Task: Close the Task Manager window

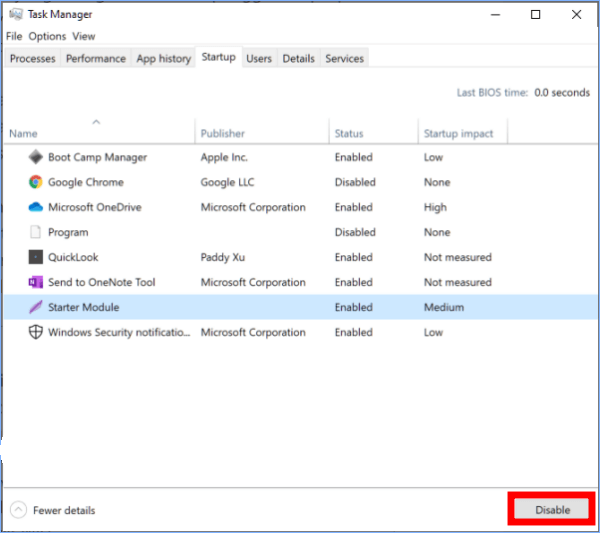Action: [x=576, y=15]
